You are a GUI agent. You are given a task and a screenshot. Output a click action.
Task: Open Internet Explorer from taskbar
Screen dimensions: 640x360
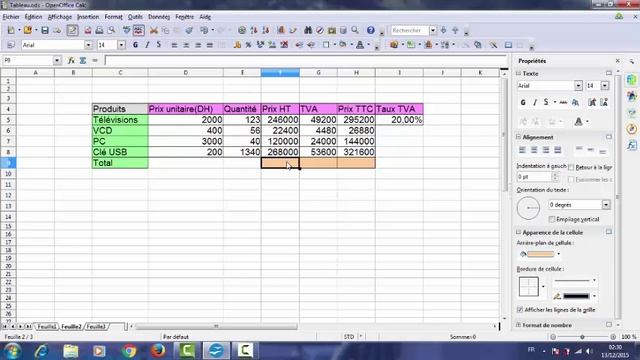pyautogui.click(x=41, y=351)
